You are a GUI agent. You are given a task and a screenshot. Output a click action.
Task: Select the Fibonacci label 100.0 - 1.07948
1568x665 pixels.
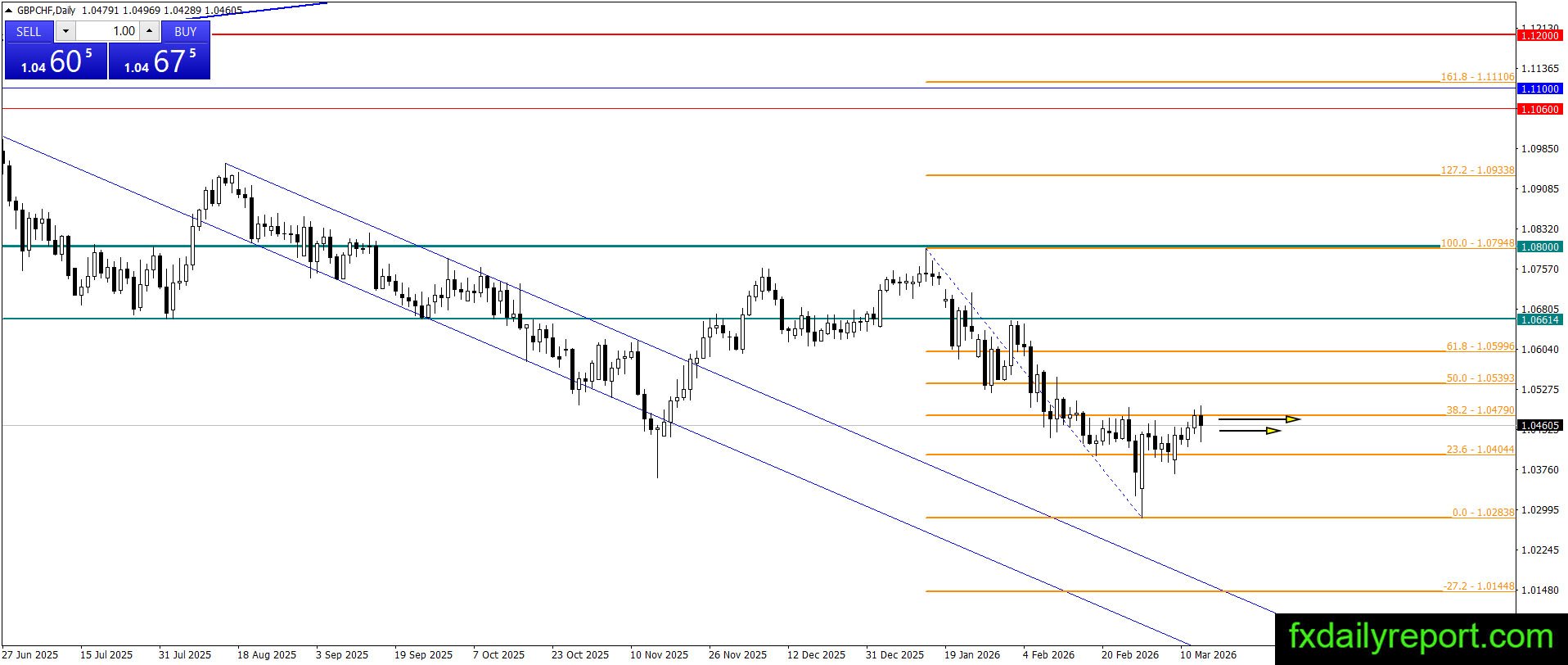coord(1477,243)
